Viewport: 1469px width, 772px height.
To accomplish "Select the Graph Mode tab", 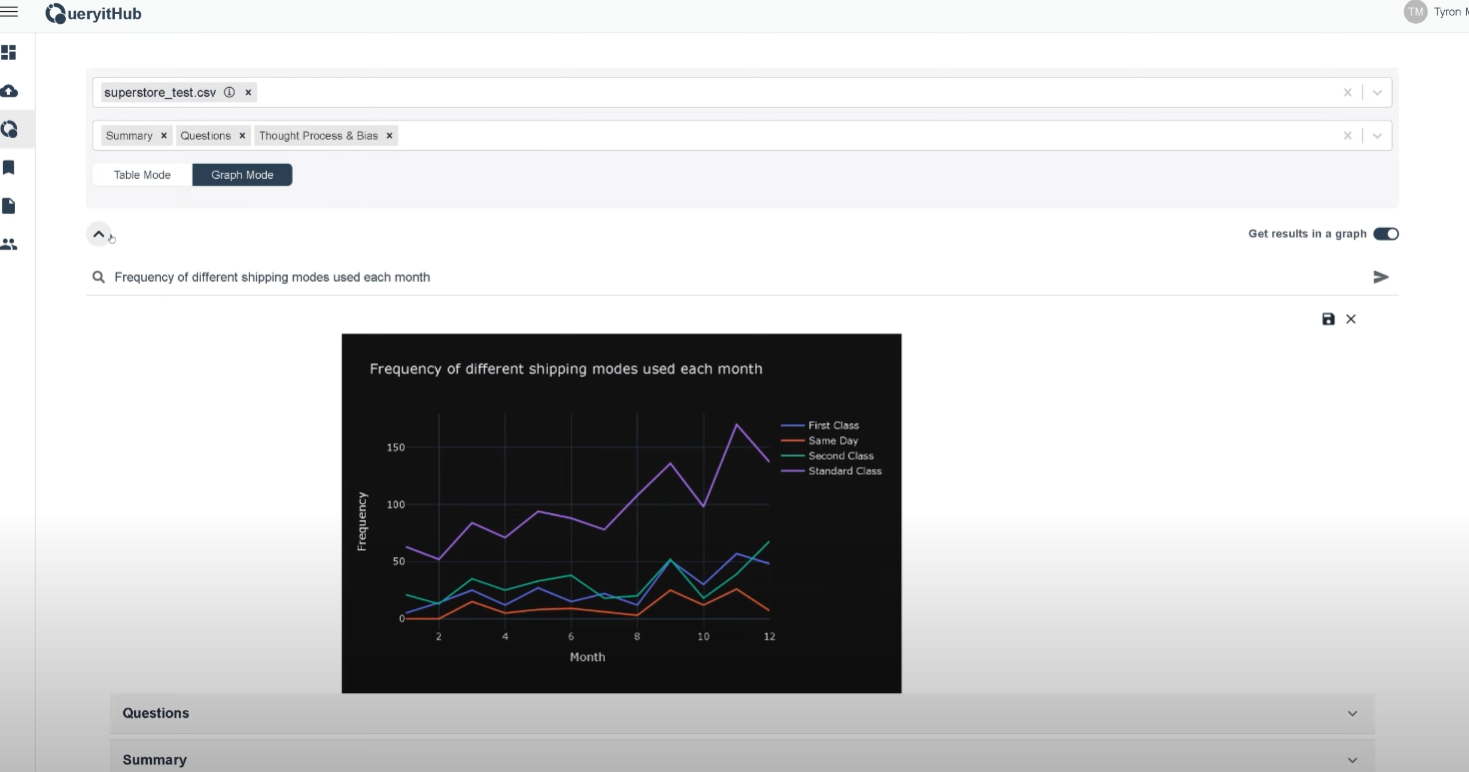I will (x=242, y=175).
